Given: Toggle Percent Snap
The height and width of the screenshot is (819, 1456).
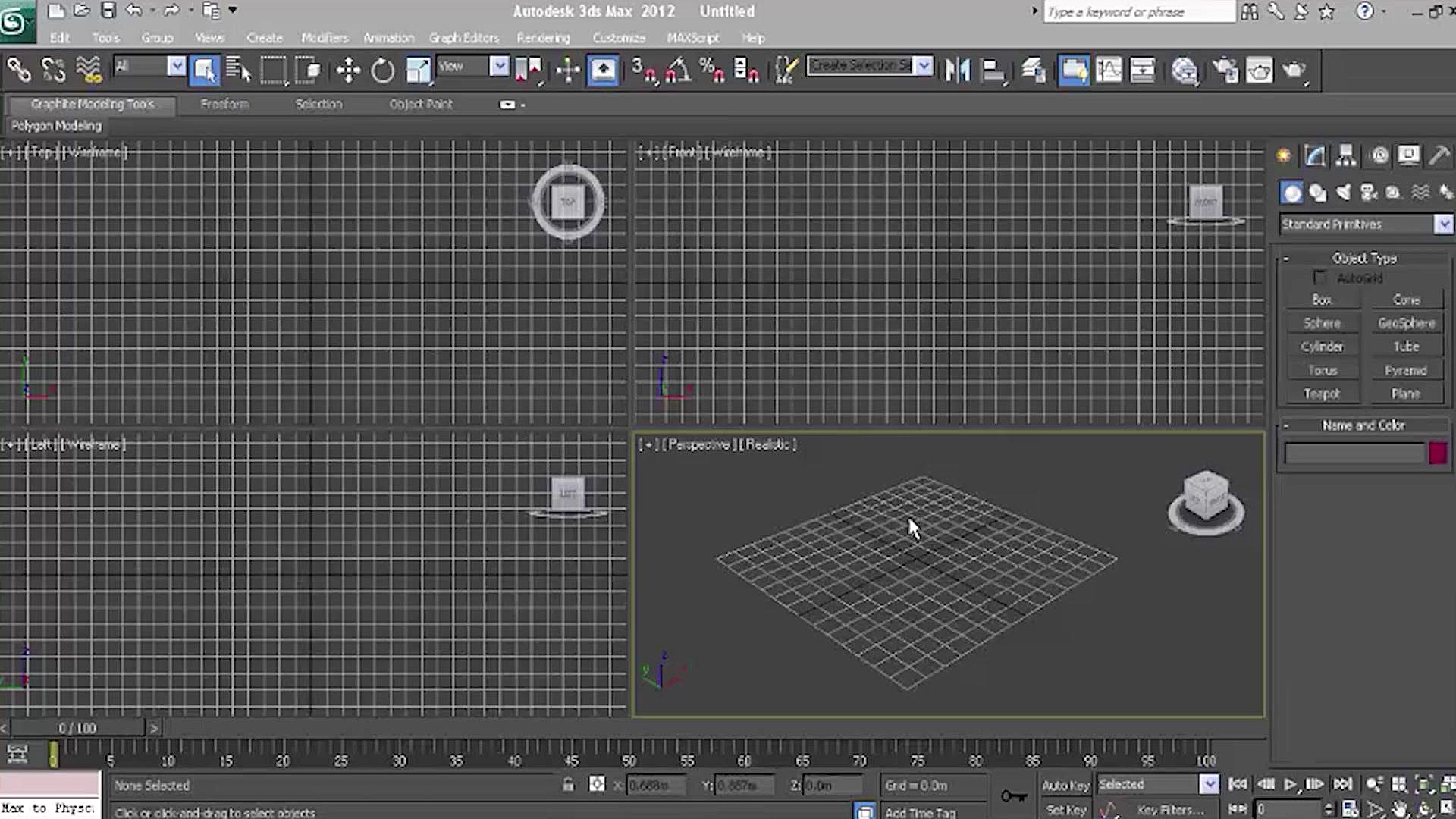Looking at the screenshot, I should [711, 70].
